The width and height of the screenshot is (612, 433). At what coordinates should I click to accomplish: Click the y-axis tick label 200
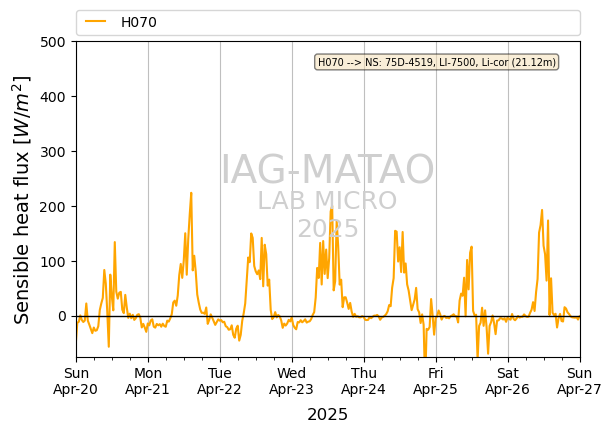pyautogui.click(x=53, y=207)
